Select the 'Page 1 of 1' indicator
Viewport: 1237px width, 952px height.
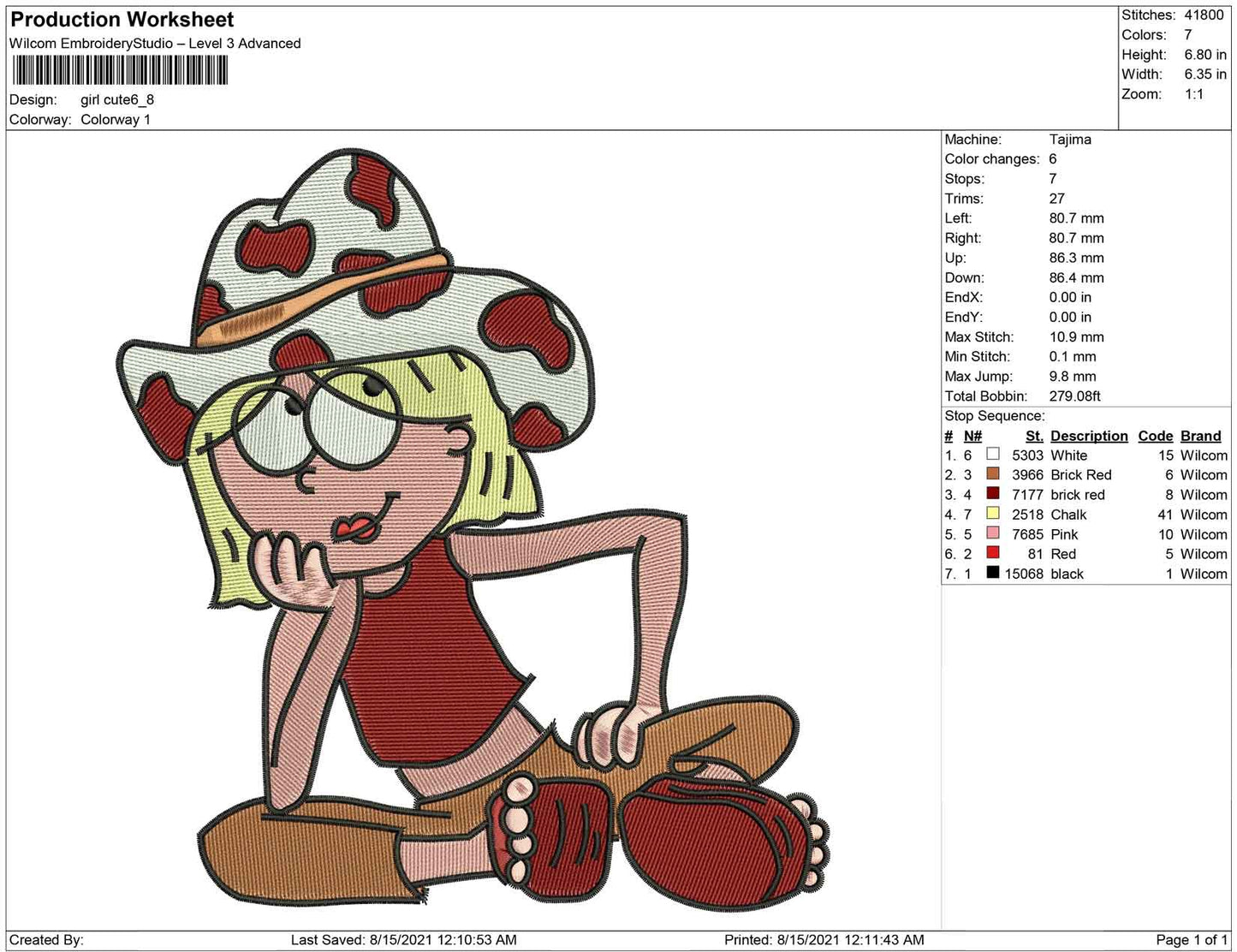(x=1192, y=939)
